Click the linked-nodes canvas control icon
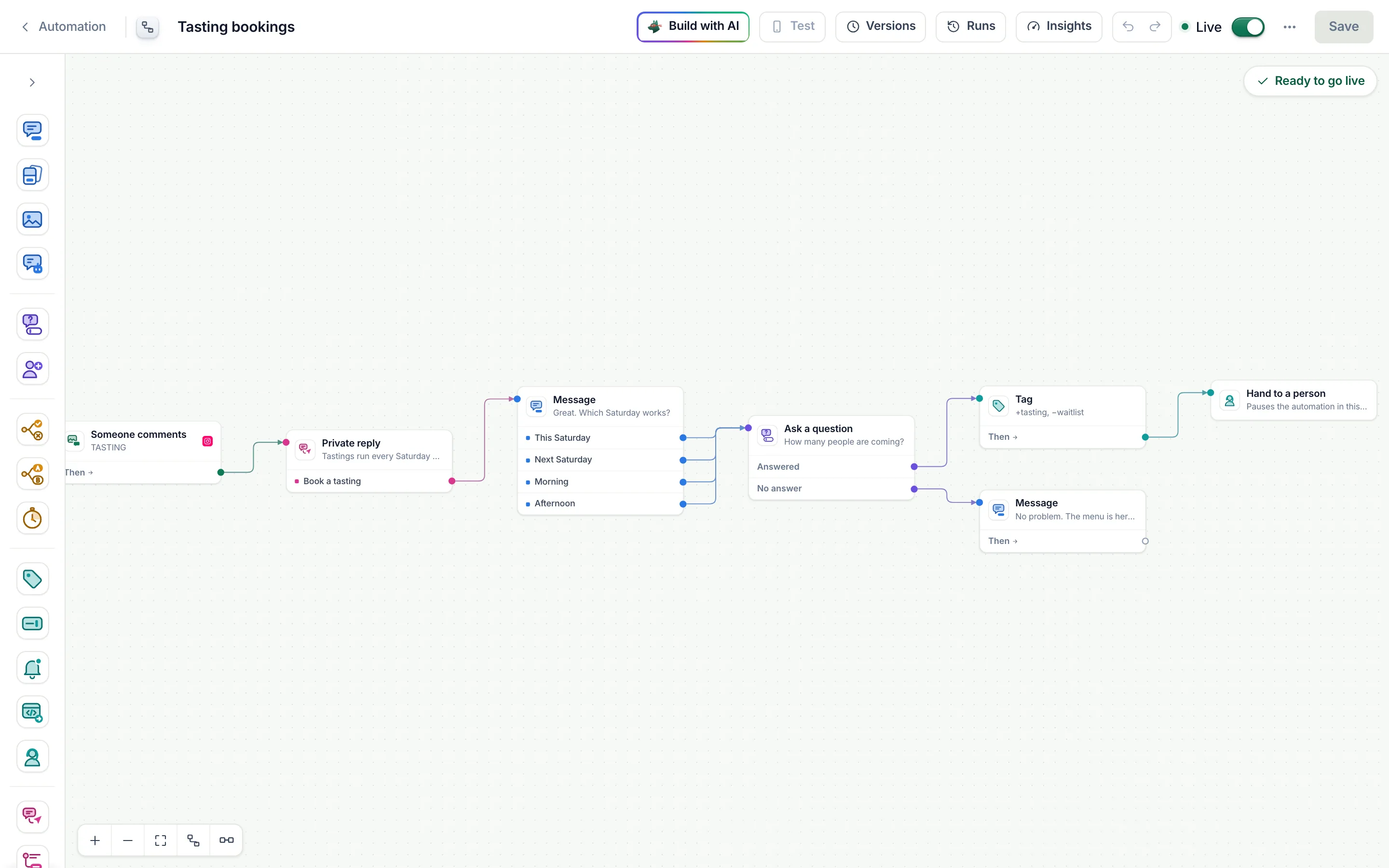The width and height of the screenshot is (1389, 868). coord(226,841)
